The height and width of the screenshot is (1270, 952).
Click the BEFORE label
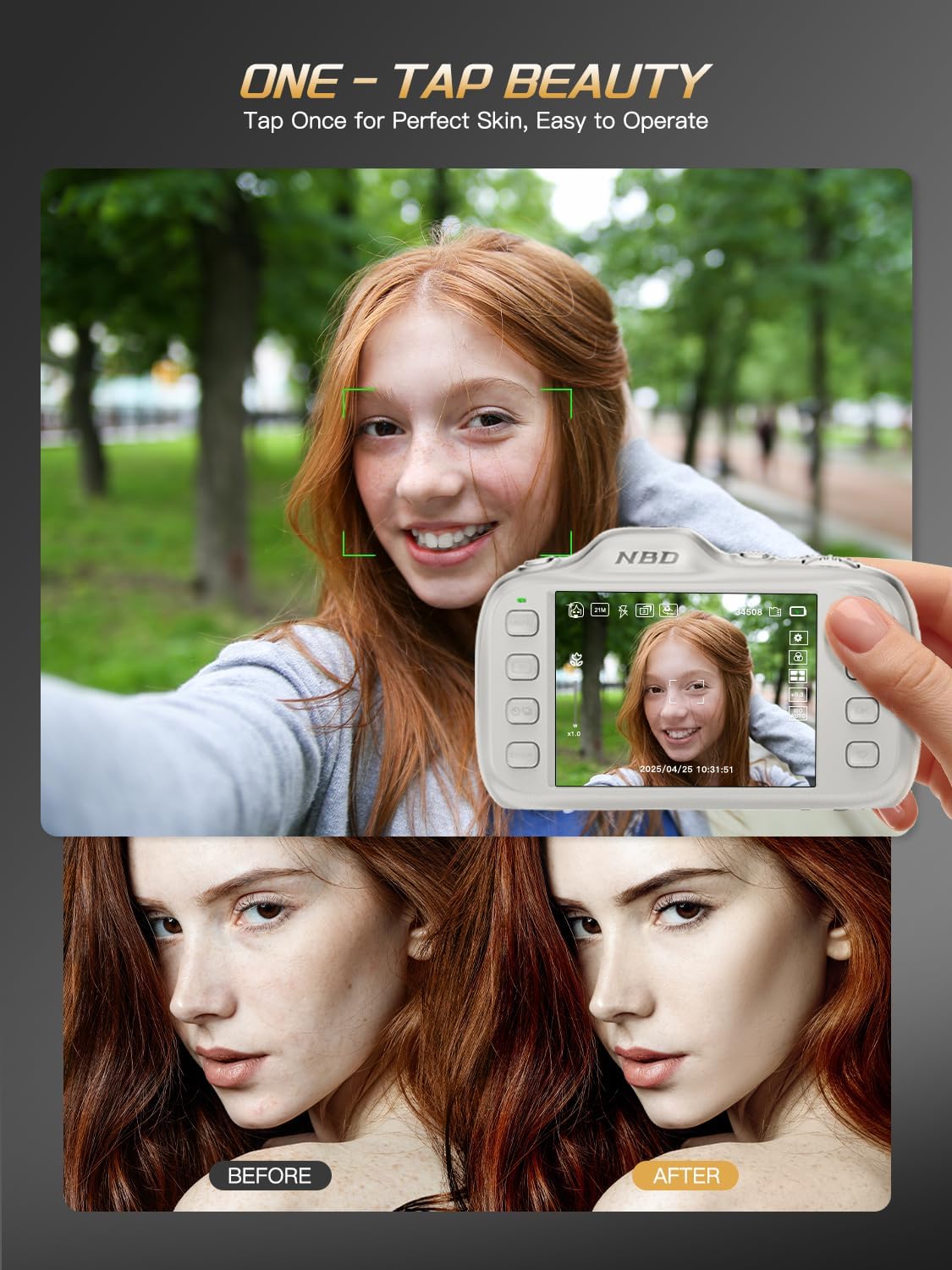pos(270,1175)
